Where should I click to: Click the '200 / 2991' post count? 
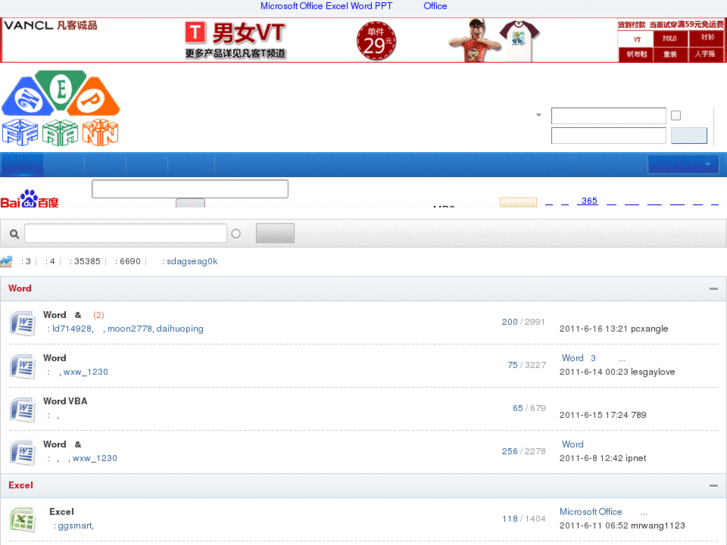point(523,322)
